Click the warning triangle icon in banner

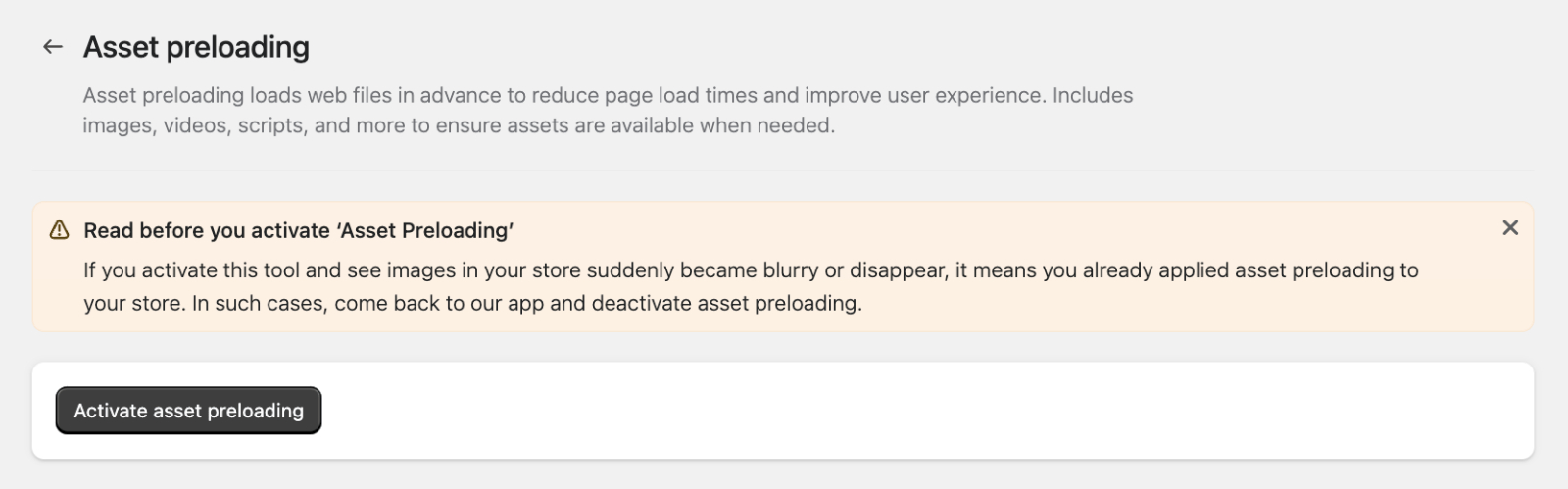(59, 230)
